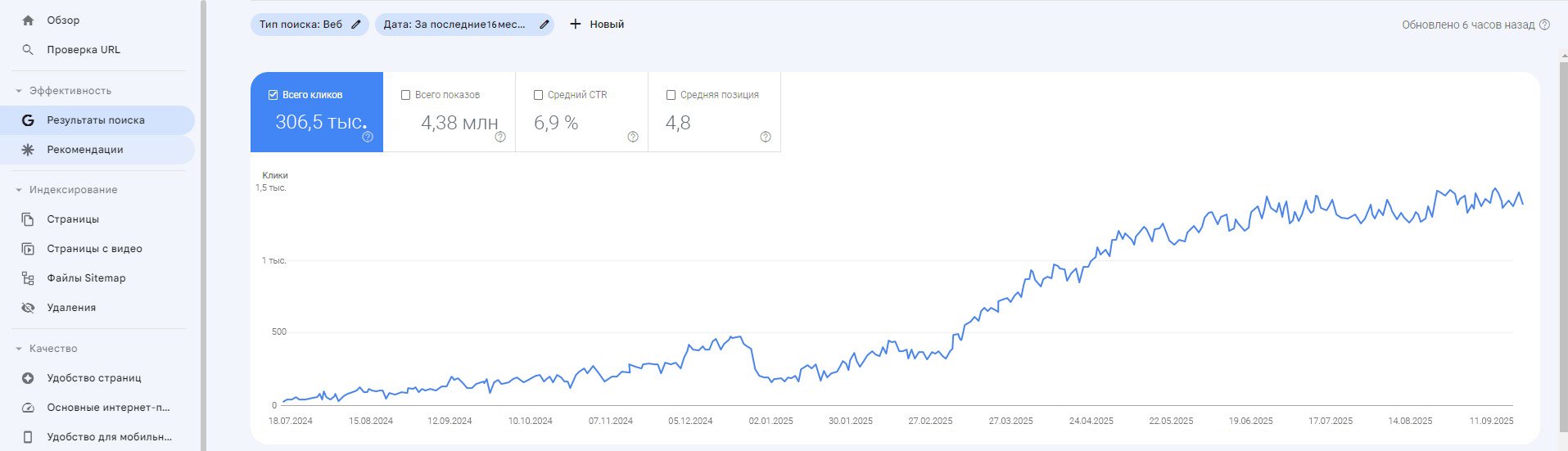Click help icon in Всего показов card
The width and height of the screenshot is (1568, 451).
(500, 137)
